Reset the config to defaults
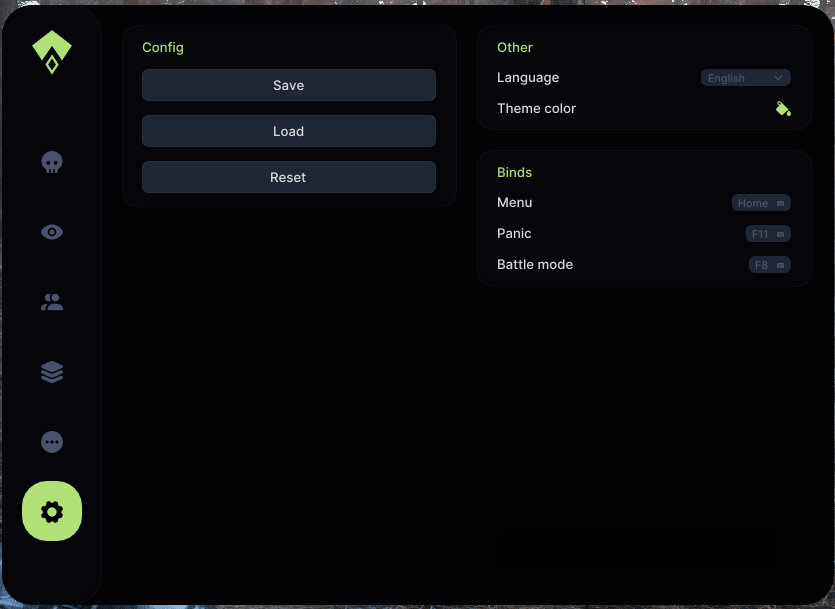 coord(288,177)
